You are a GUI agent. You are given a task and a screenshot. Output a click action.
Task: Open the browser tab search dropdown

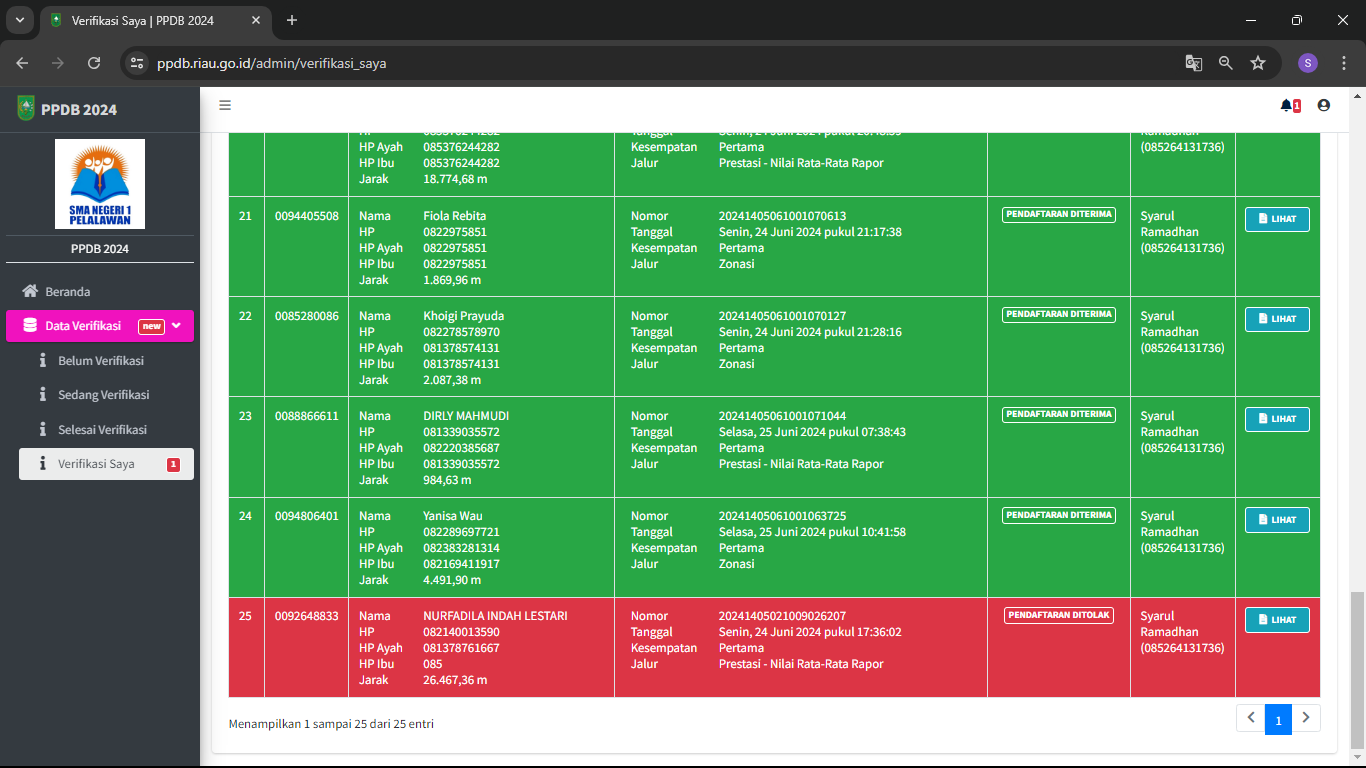19,20
